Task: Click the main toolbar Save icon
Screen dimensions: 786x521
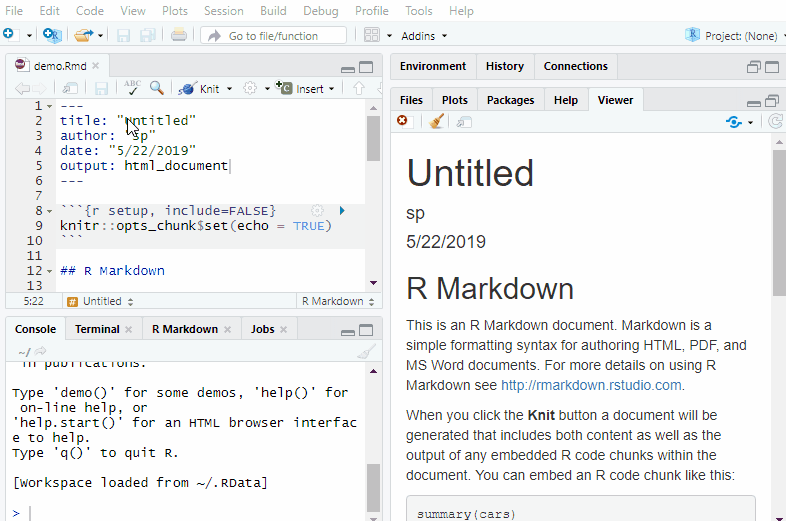Action: pos(123,35)
